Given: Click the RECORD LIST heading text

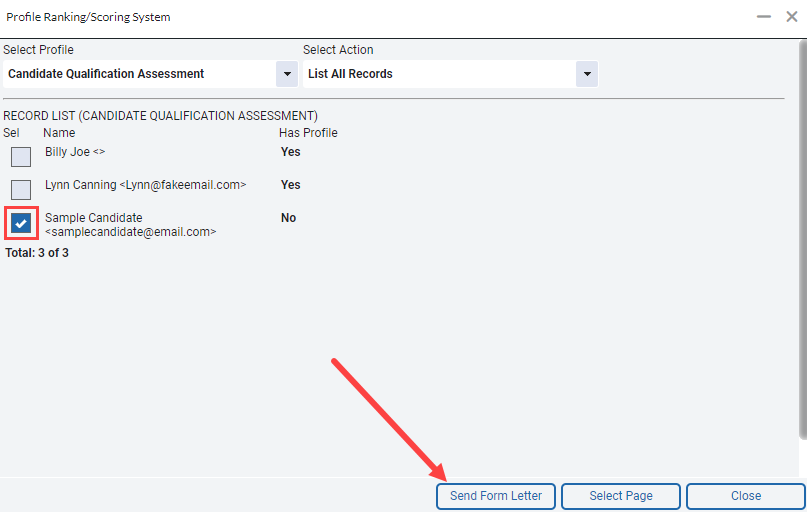Looking at the screenshot, I should pyautogui.click(x=161, y=116).
